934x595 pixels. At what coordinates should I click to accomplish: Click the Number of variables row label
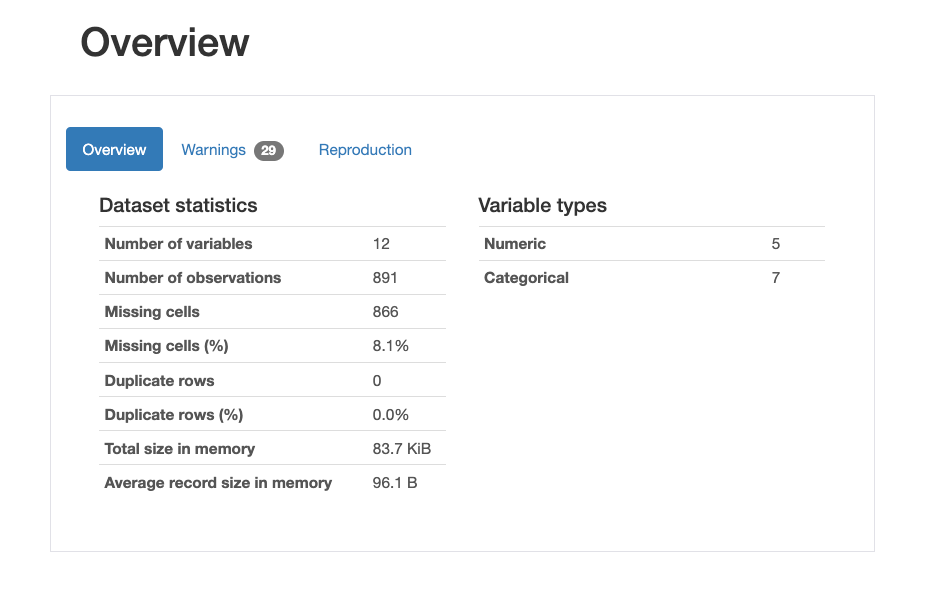(x=178, y=244)
